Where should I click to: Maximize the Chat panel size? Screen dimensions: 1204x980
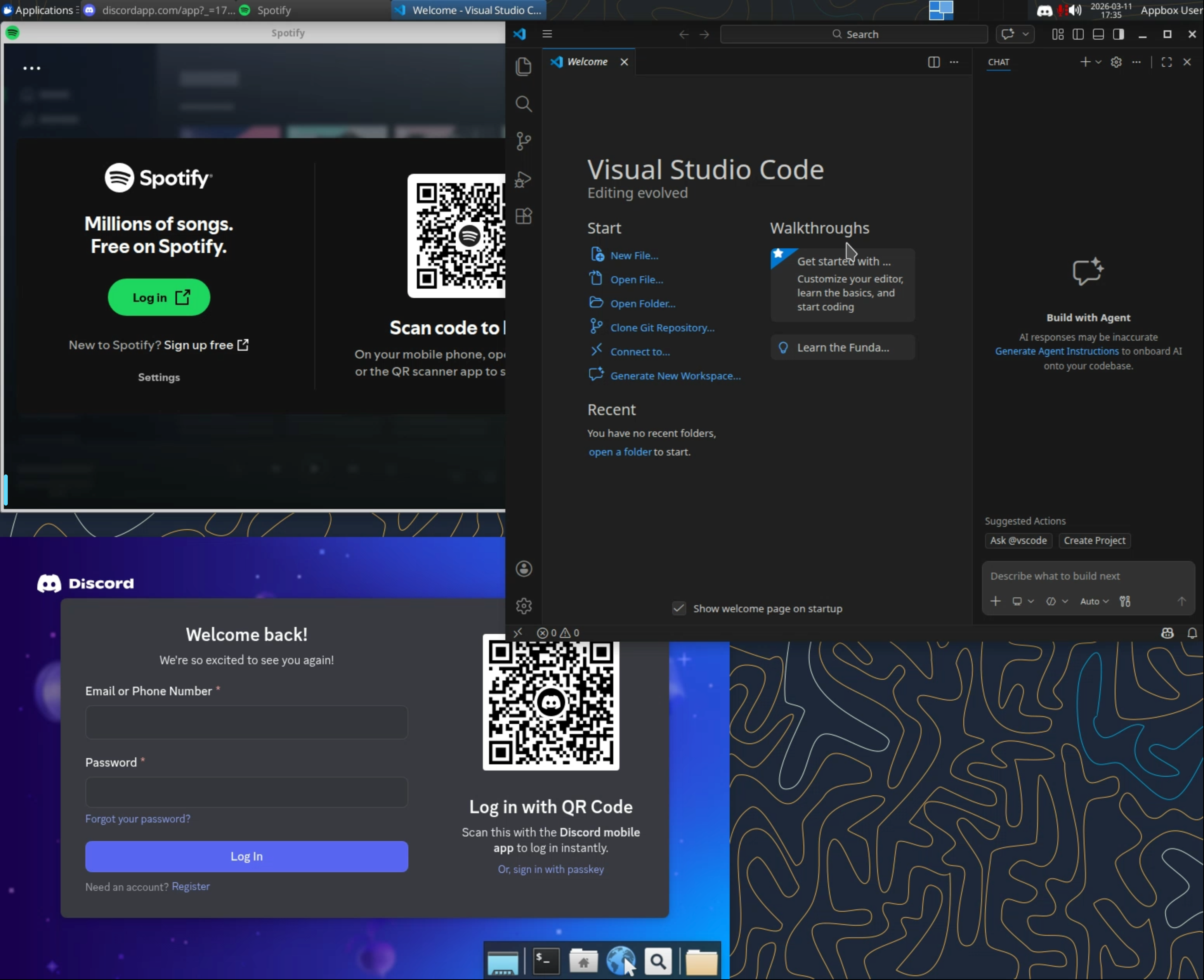[1166, 62]
